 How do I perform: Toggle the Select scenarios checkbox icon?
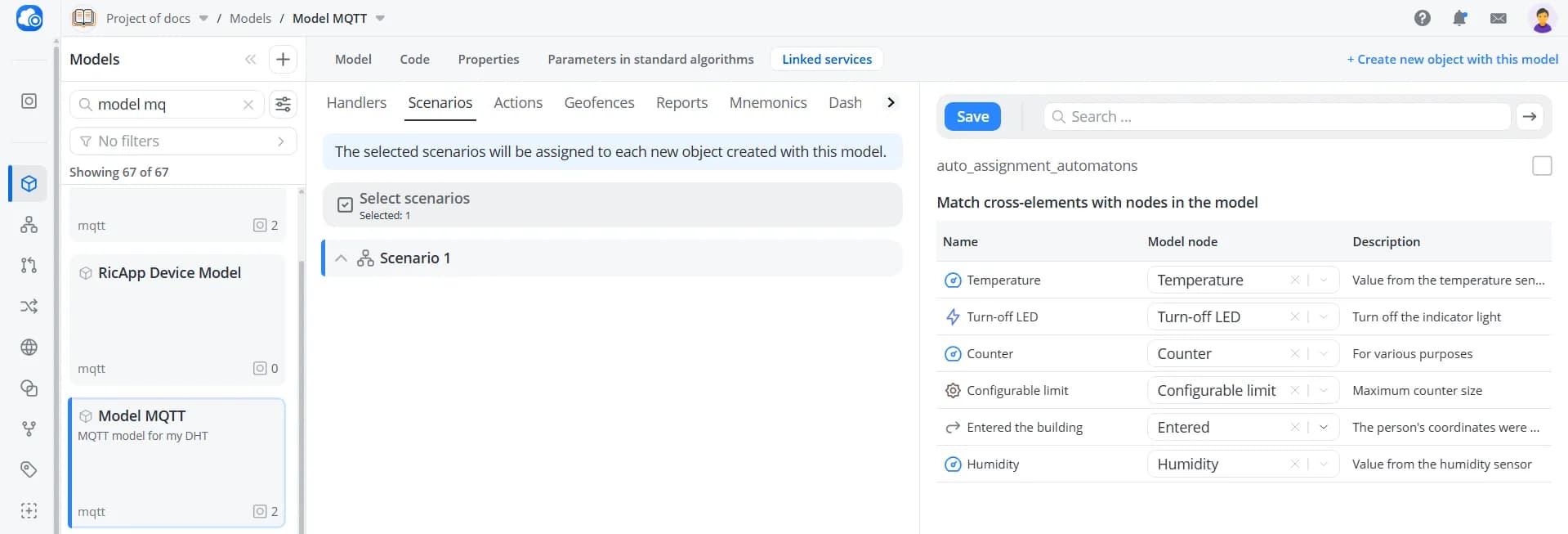point(346,205)
